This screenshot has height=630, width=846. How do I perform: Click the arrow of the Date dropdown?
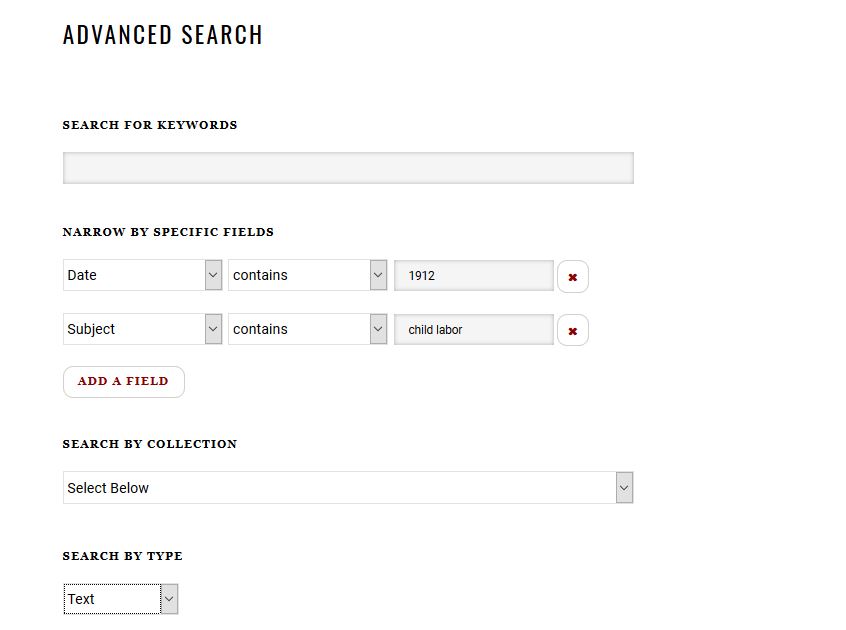(x=213, y=275)
